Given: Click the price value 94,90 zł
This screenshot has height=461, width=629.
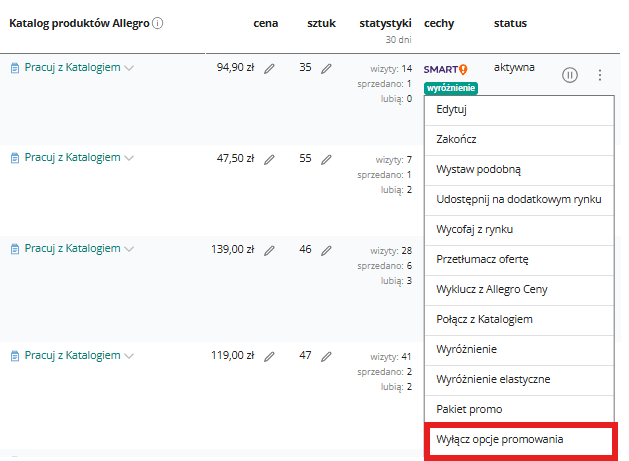Looking at the screenshot, I should tap(235, 67).
